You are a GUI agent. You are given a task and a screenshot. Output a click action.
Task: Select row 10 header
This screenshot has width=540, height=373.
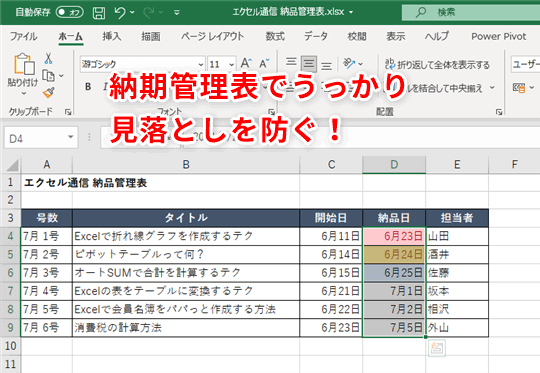[10, 346]
